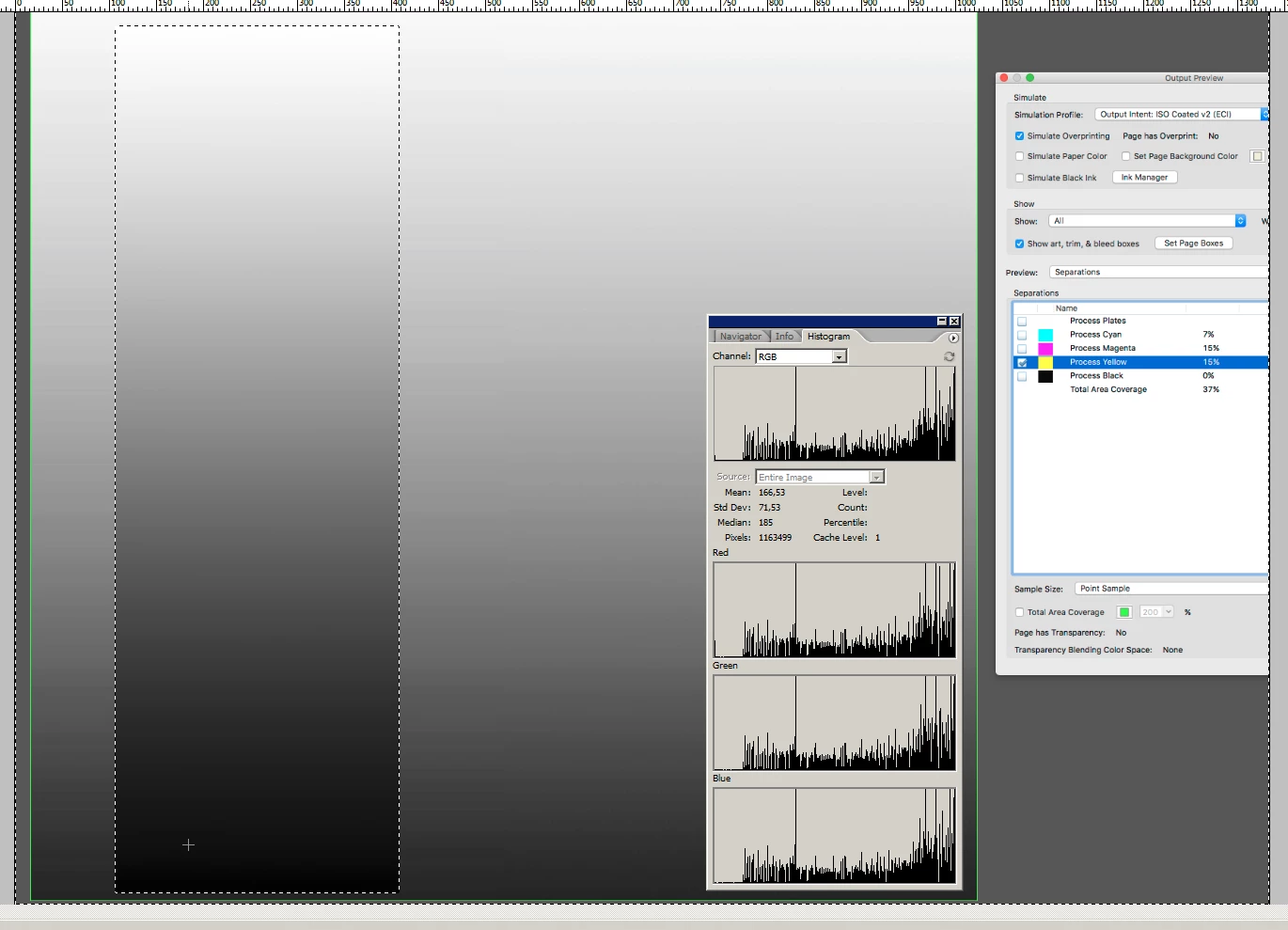Viewport: 1288px width, 930px height.
Task: Minimize the Histogram palette window
Action: pos(941,322)
